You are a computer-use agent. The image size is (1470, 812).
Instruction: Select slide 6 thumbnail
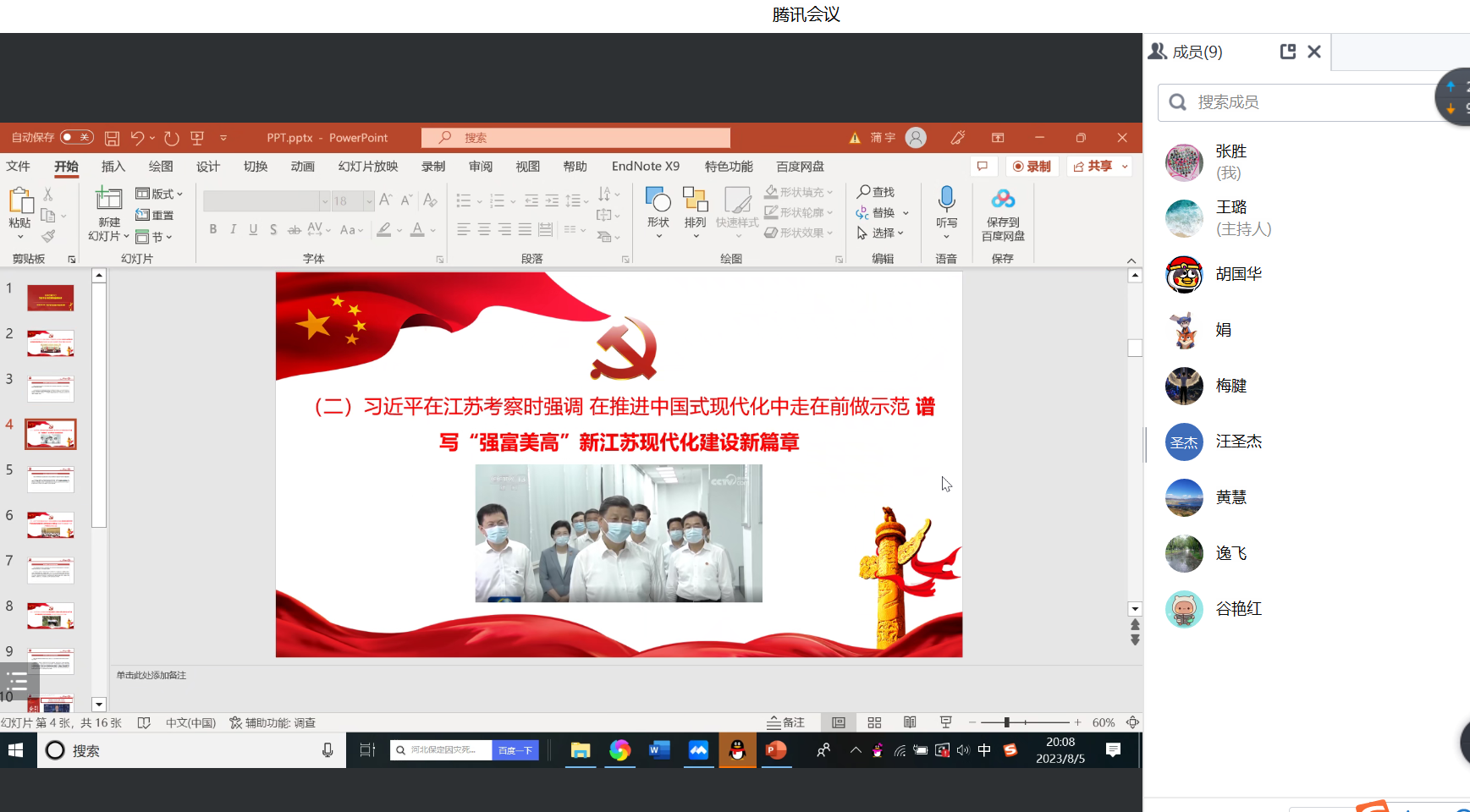51,524
